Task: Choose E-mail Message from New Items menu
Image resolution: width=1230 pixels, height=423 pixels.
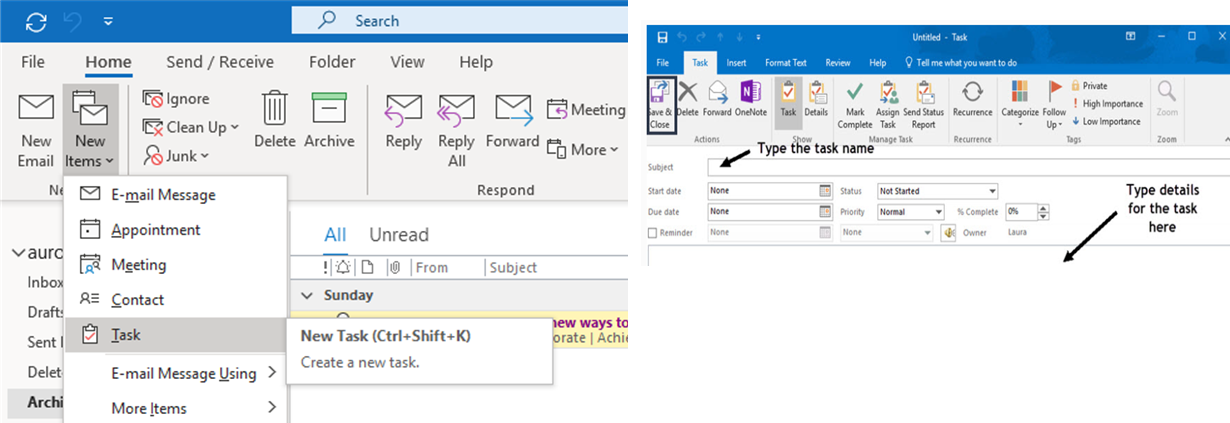Action: 175,195
